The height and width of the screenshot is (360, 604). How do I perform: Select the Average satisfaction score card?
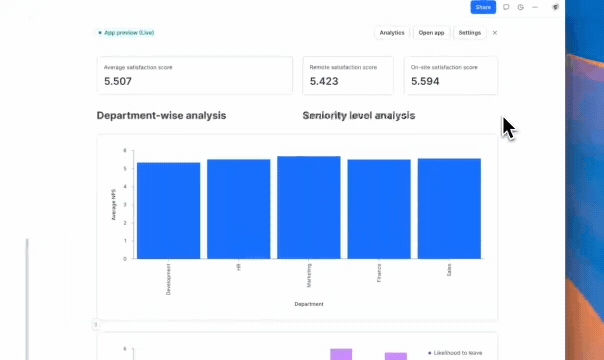[195, 75]
